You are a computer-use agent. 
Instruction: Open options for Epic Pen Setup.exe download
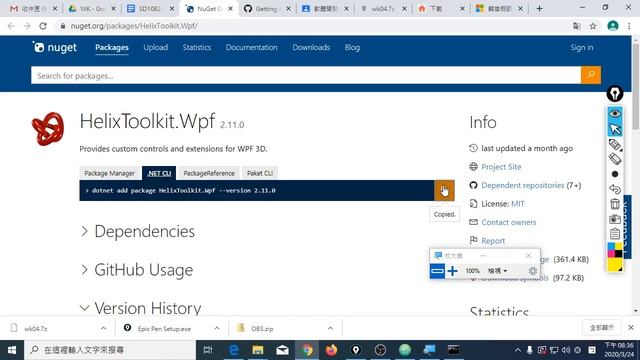tap(217, 328)
